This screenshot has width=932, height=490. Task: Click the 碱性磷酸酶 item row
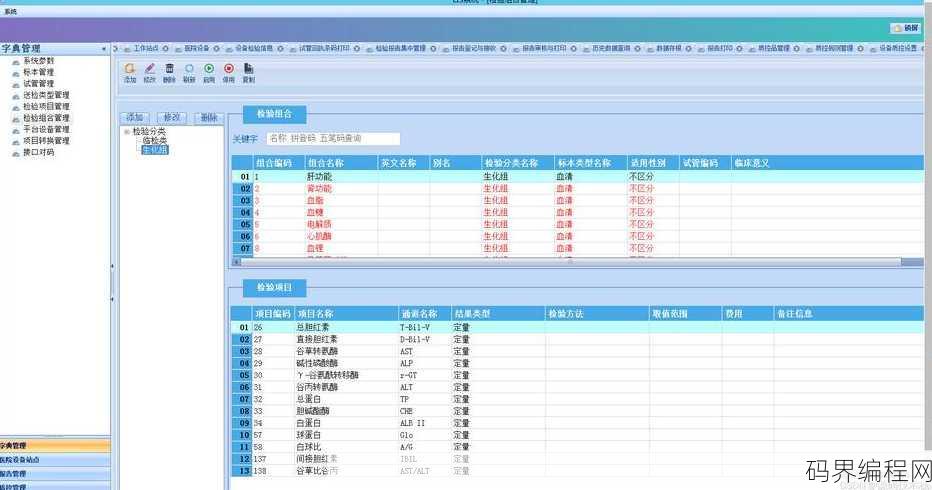click(x=578, y=363)
